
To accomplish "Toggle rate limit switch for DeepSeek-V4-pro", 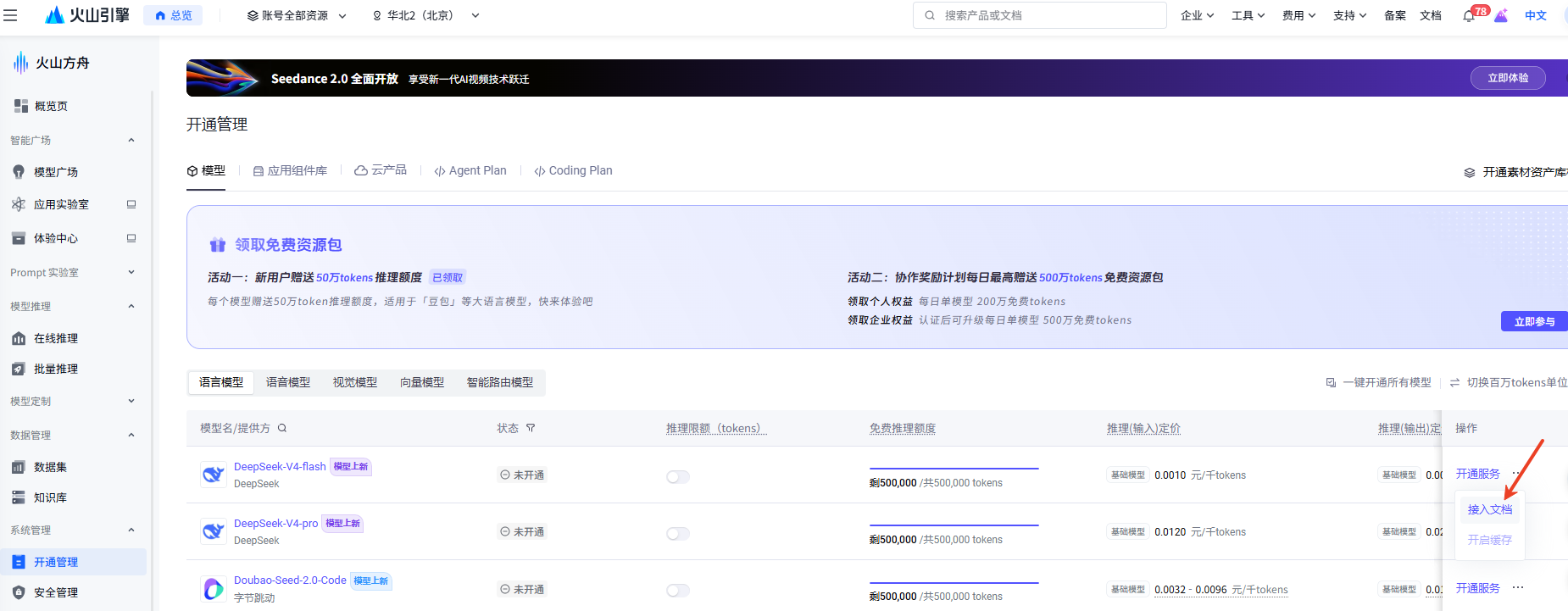I will point(678,533).
